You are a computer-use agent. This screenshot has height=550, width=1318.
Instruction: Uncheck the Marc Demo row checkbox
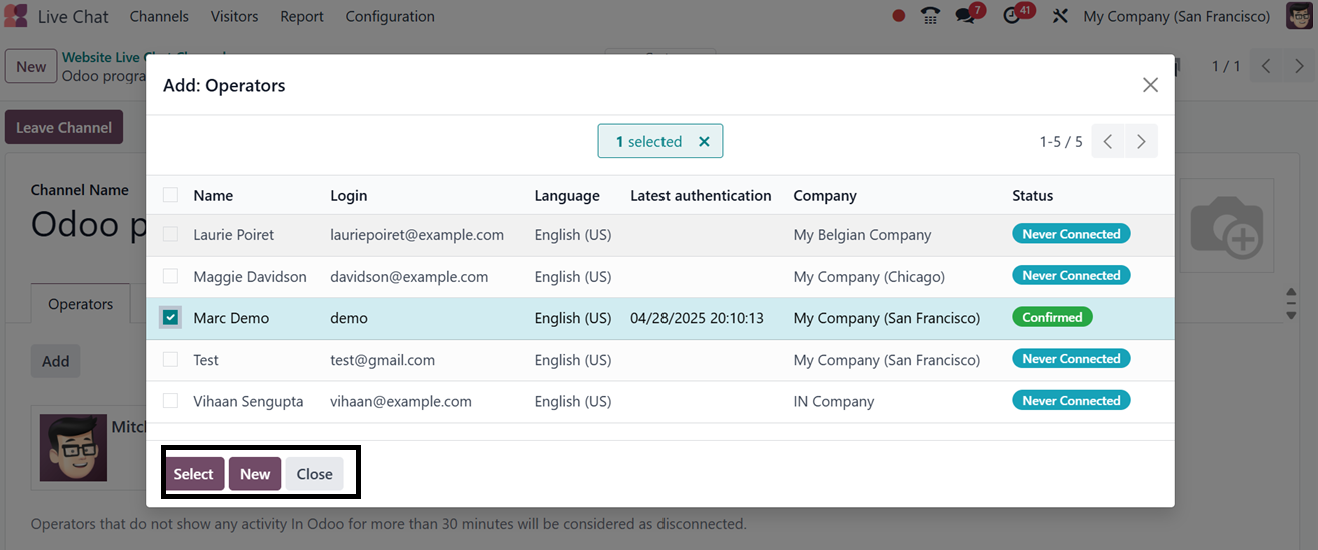pos(170,318)
